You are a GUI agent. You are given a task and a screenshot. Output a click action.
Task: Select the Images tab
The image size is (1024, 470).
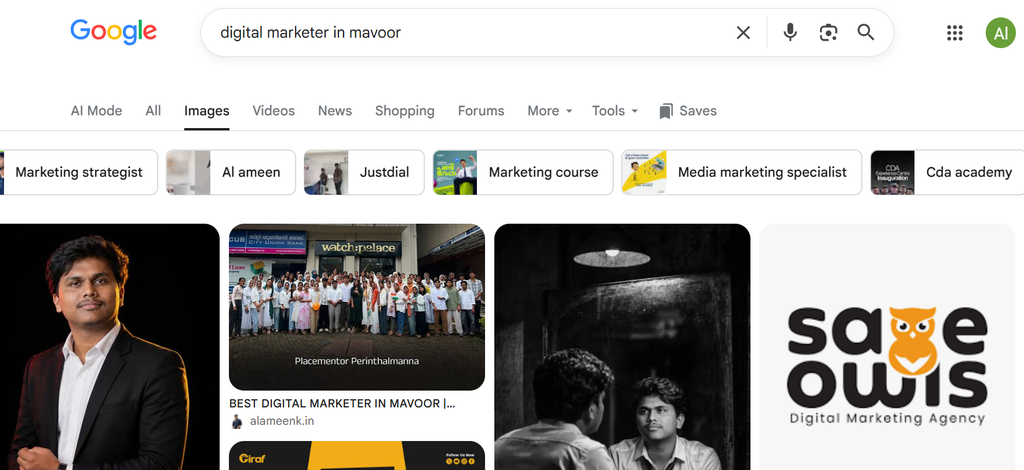pyautogui.click(x=206, y=111)
